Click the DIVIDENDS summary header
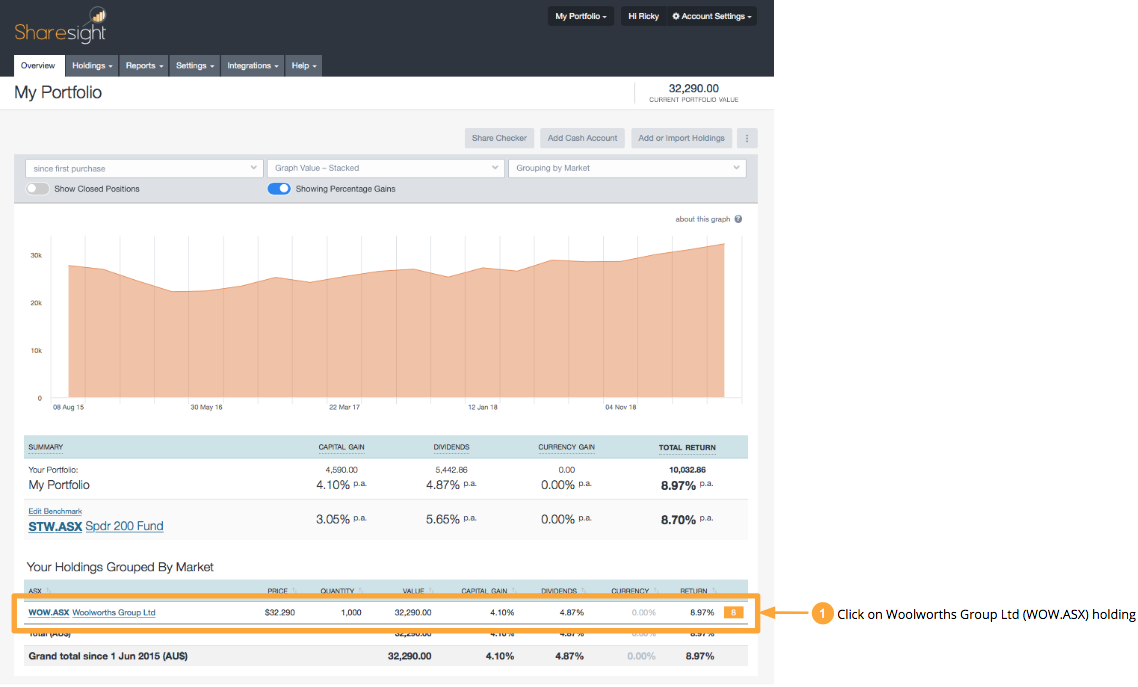Image resolution: width=1138 pixels, height=687 pixels. click(451, 447)
